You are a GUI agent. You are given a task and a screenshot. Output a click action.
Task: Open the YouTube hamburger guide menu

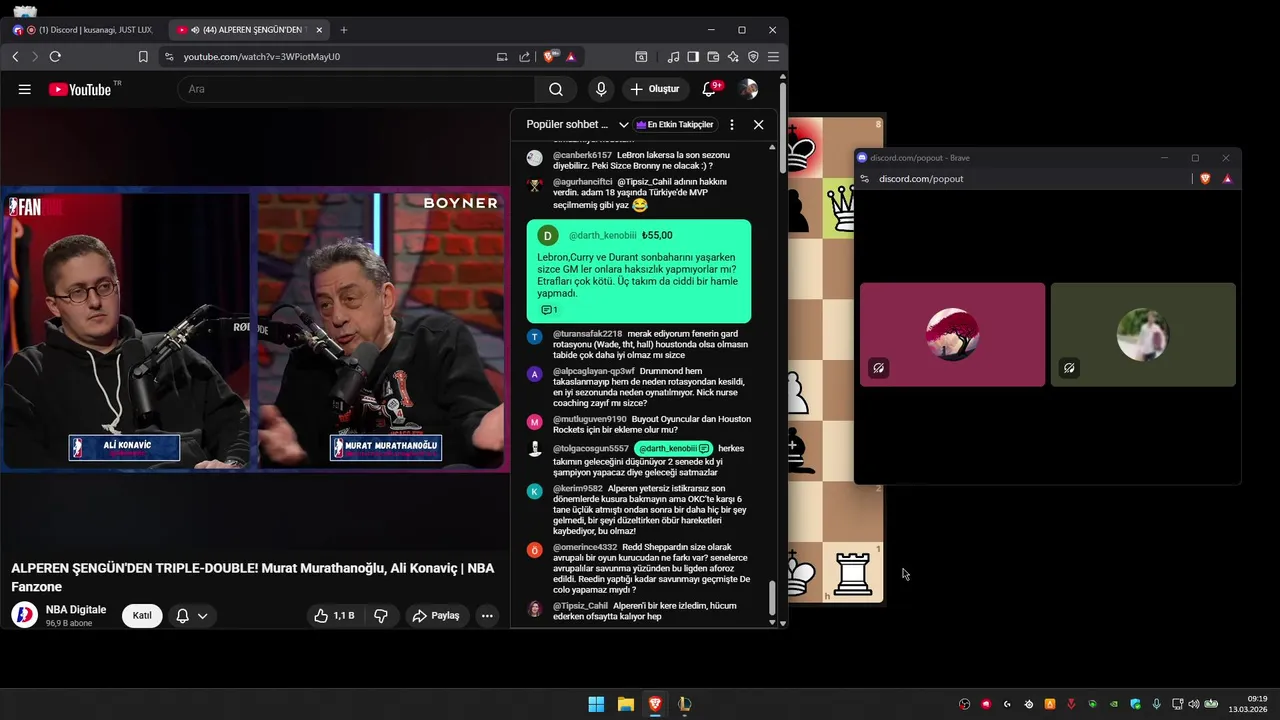[x=24, y=89]
